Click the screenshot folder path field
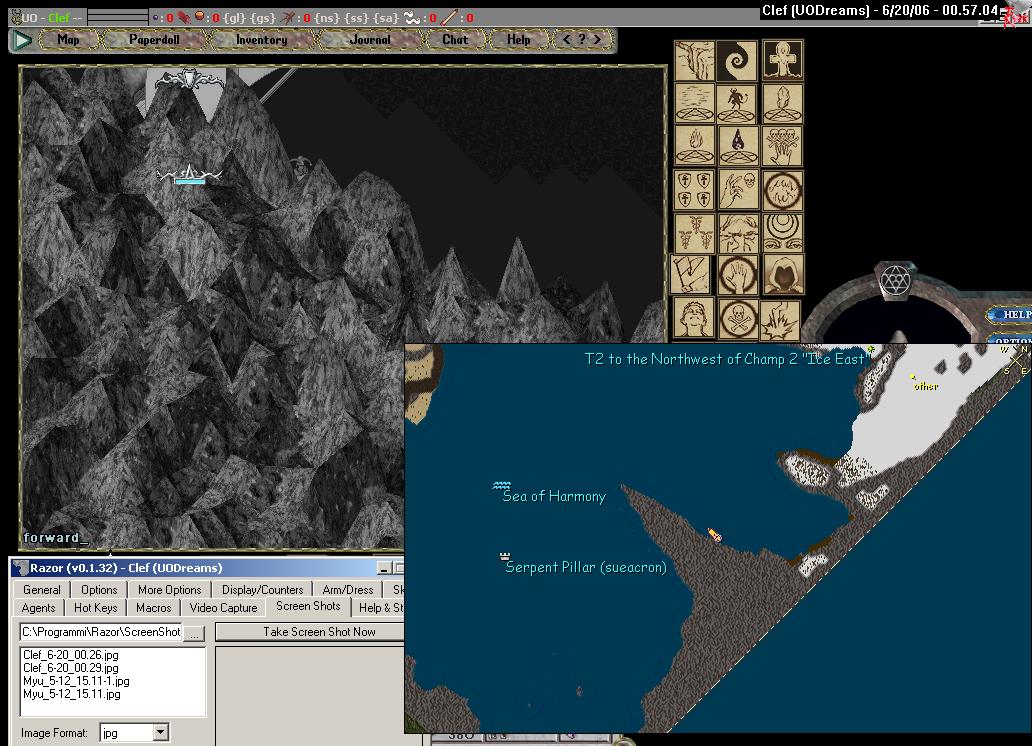 coord(101,632)
